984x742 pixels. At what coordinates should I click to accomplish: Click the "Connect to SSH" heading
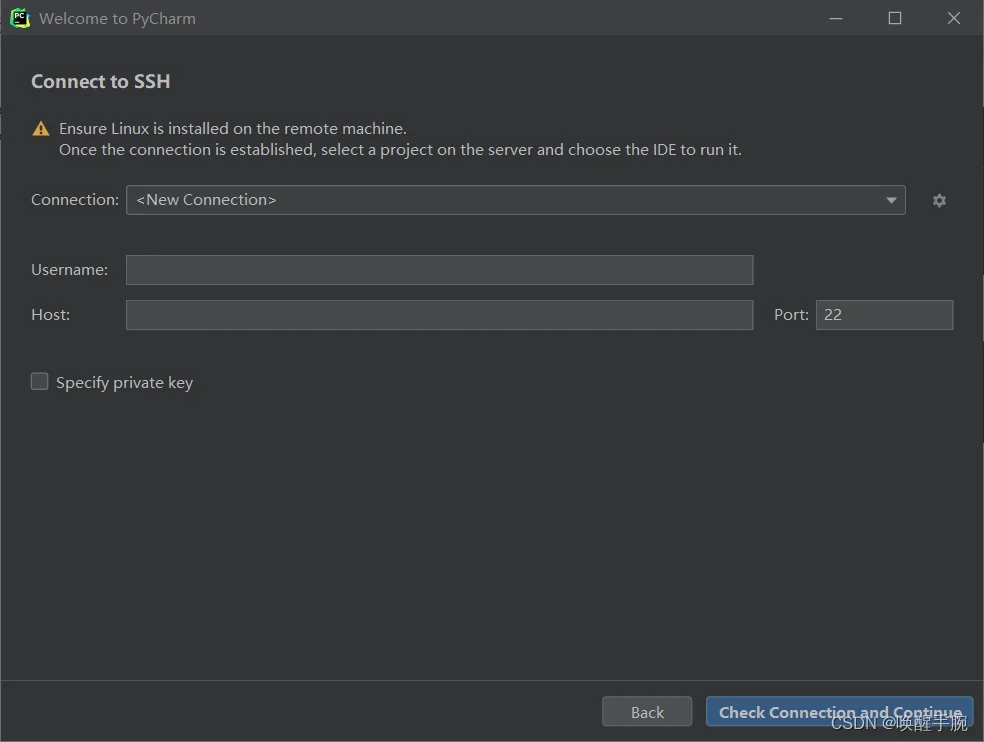point(100,82)
